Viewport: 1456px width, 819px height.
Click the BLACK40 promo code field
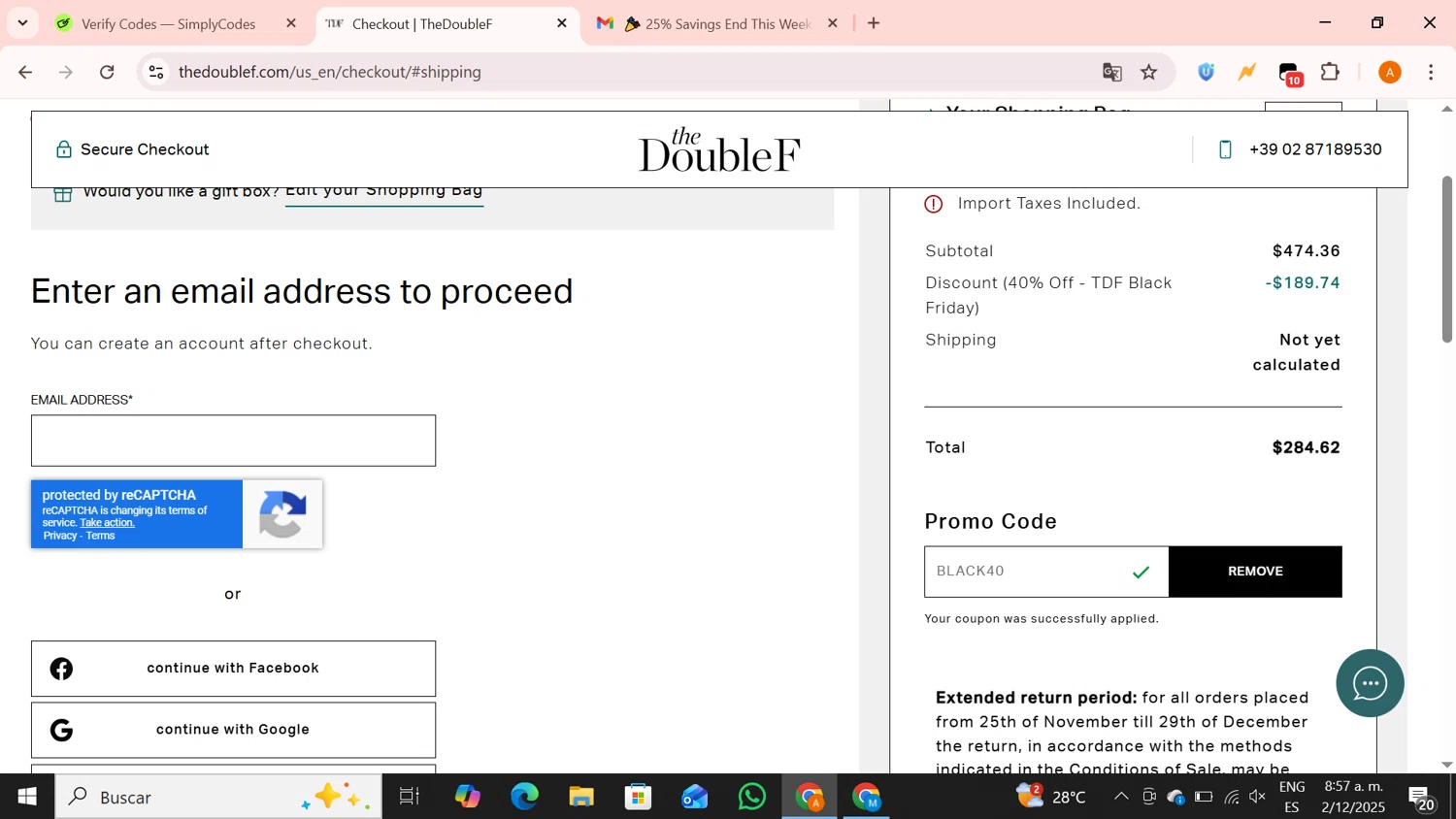click(1046, 572)
